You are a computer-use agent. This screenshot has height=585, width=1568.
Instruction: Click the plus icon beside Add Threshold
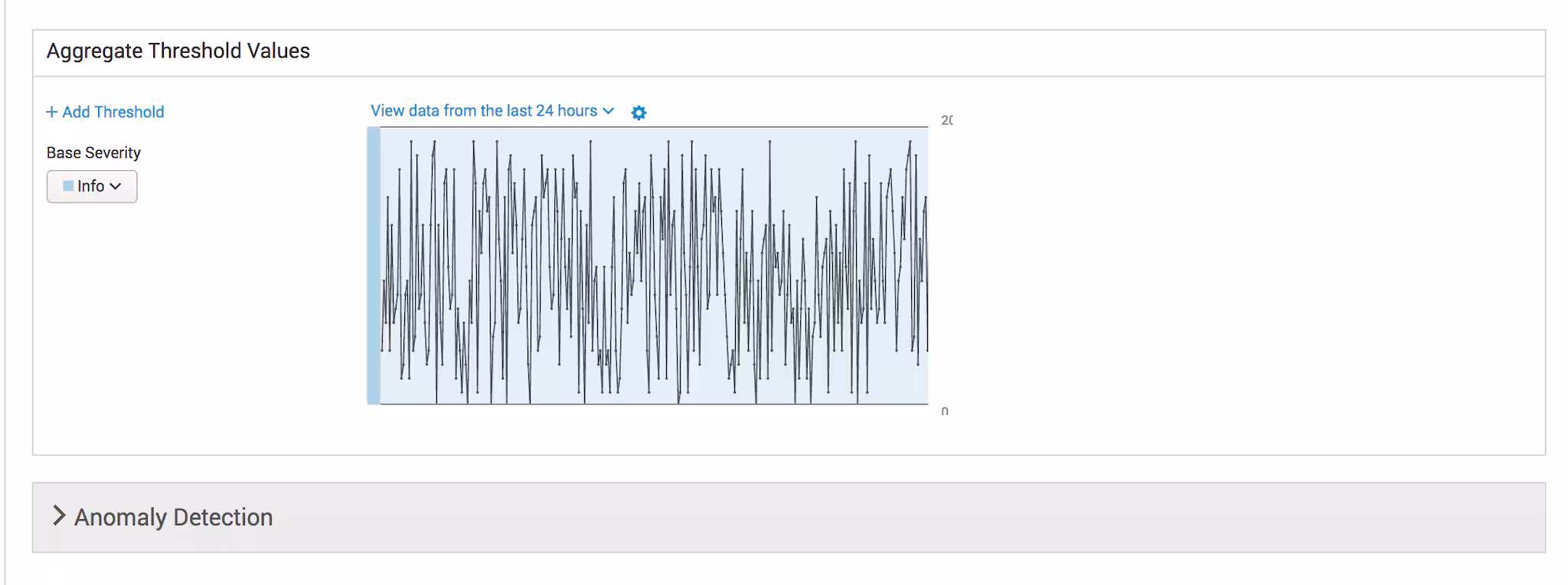[x=51, y=112]
